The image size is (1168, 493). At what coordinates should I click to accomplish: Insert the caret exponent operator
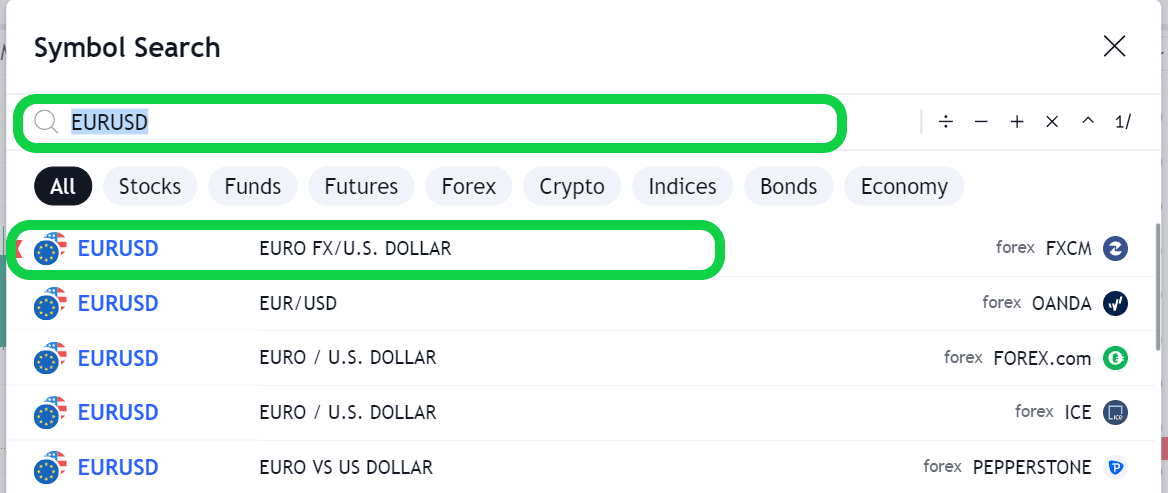tap(1088, 122)
